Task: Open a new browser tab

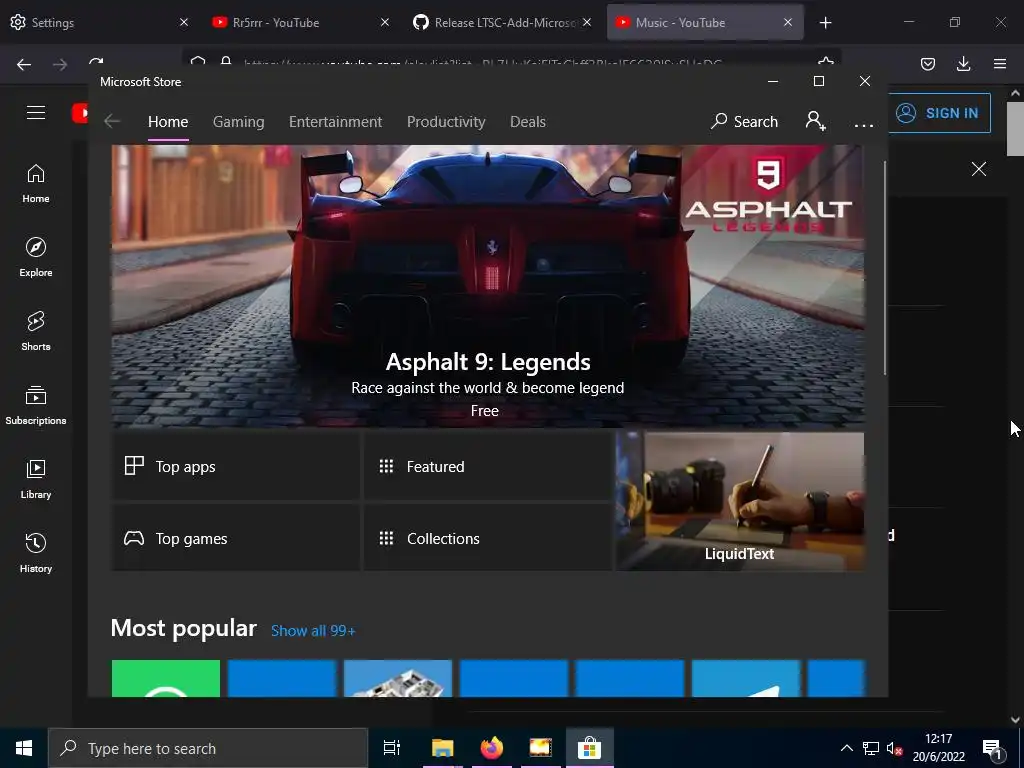Action: click(825, 23)
